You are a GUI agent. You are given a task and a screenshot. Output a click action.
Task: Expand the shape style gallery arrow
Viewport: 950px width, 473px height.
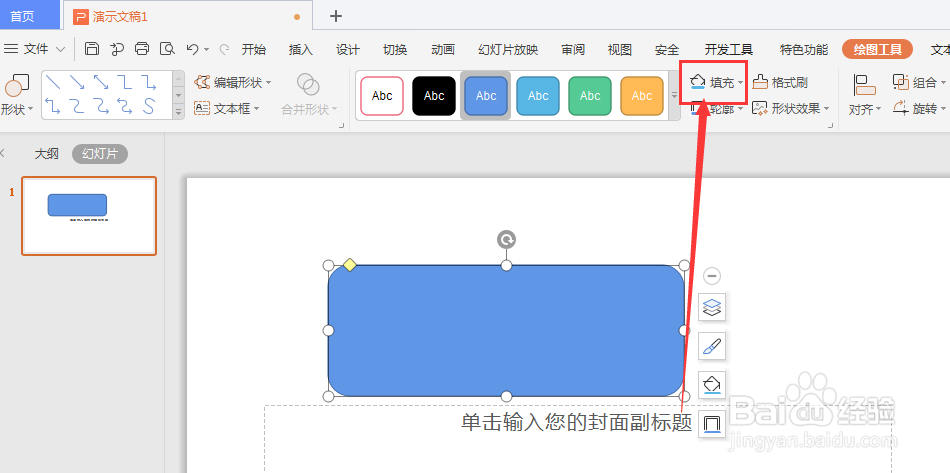674,95
